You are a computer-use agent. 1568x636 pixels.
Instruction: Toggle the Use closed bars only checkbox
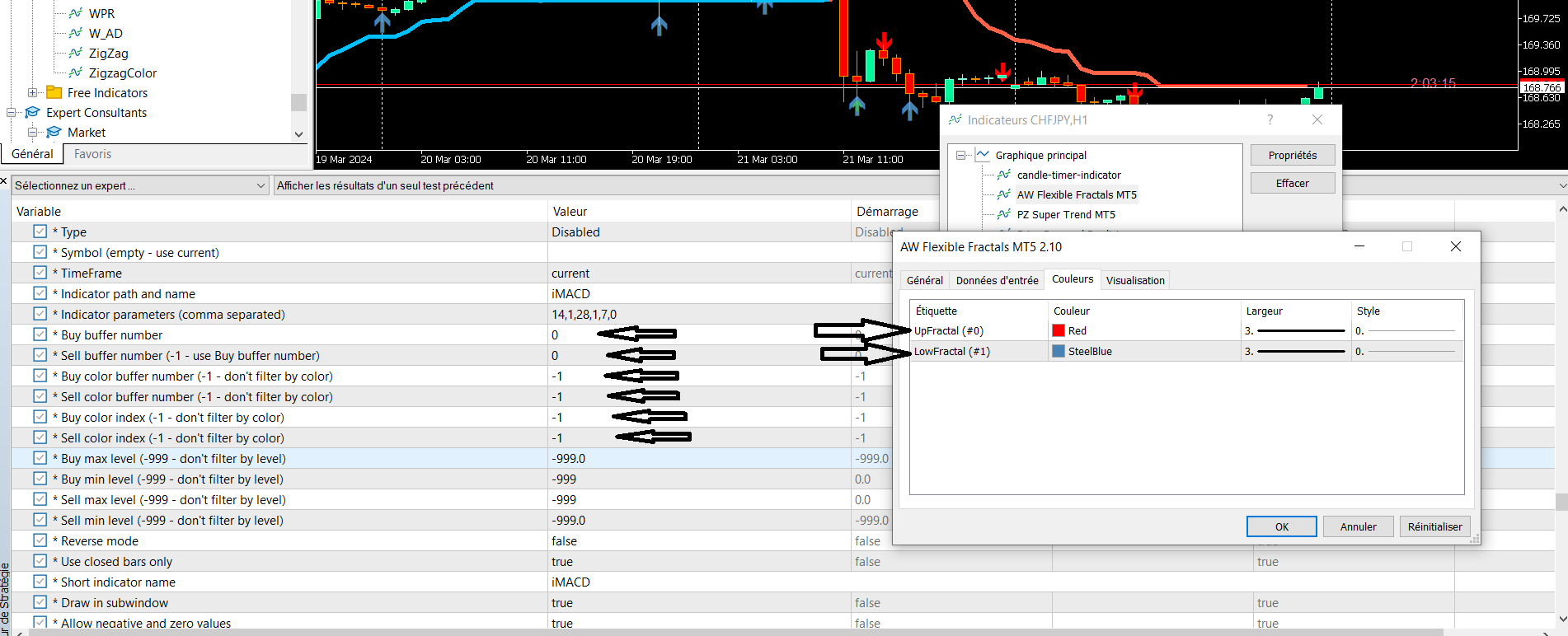(40, 561)
